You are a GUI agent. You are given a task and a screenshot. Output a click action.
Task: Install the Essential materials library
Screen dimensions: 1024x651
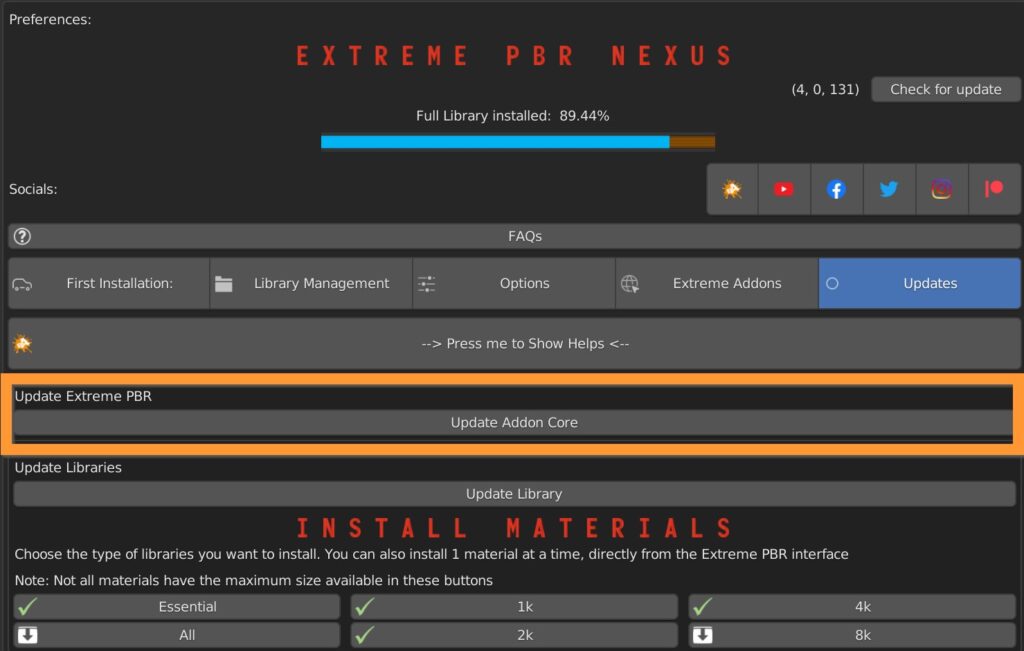coord(177,607)
